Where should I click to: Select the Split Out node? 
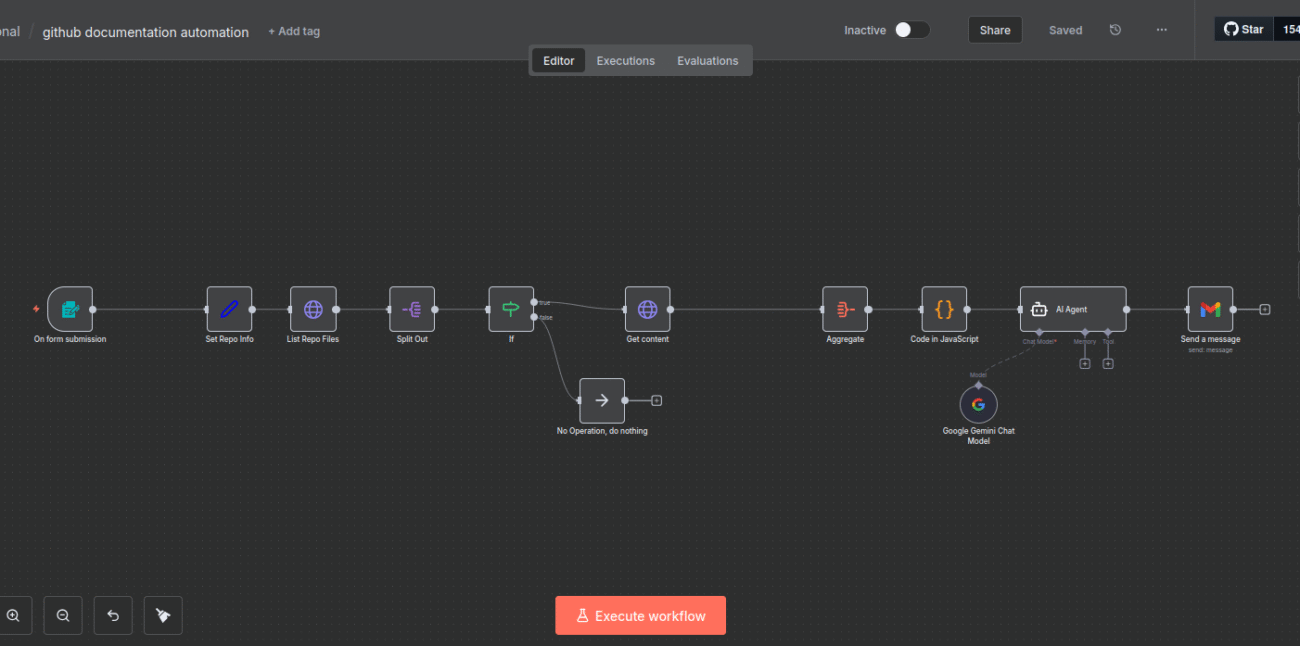click(412, 310)
